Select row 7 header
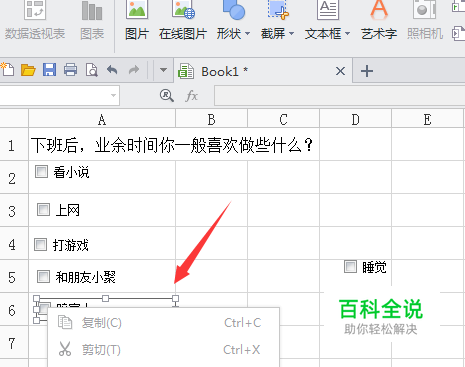Image resolution: width=465 pixels, height=367 pixels. 14,342
